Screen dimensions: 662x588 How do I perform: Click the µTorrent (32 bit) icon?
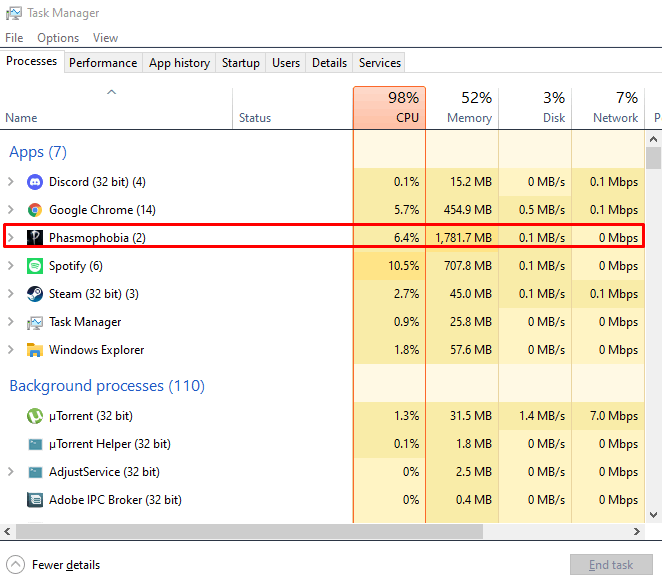(35, 416)
